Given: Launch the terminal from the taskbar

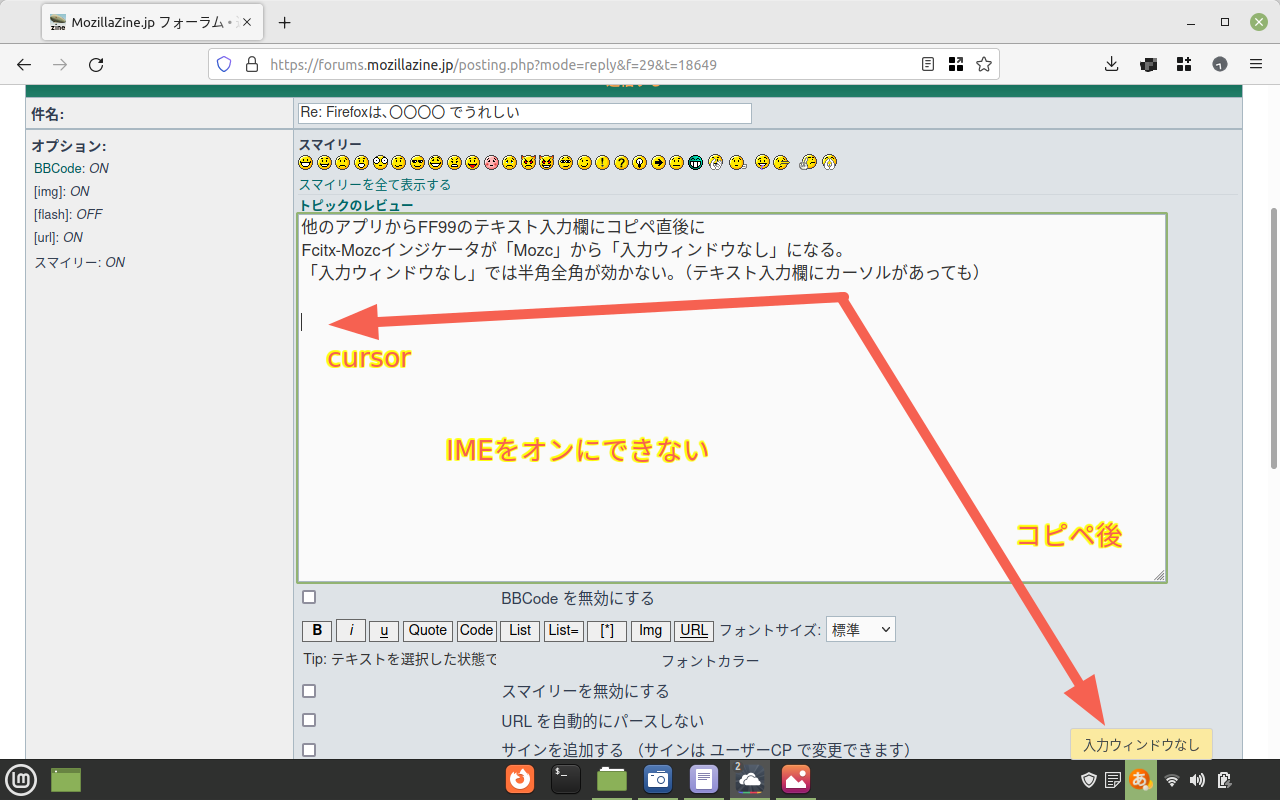Looking at the screenshot, I should (x=566, y=779).
